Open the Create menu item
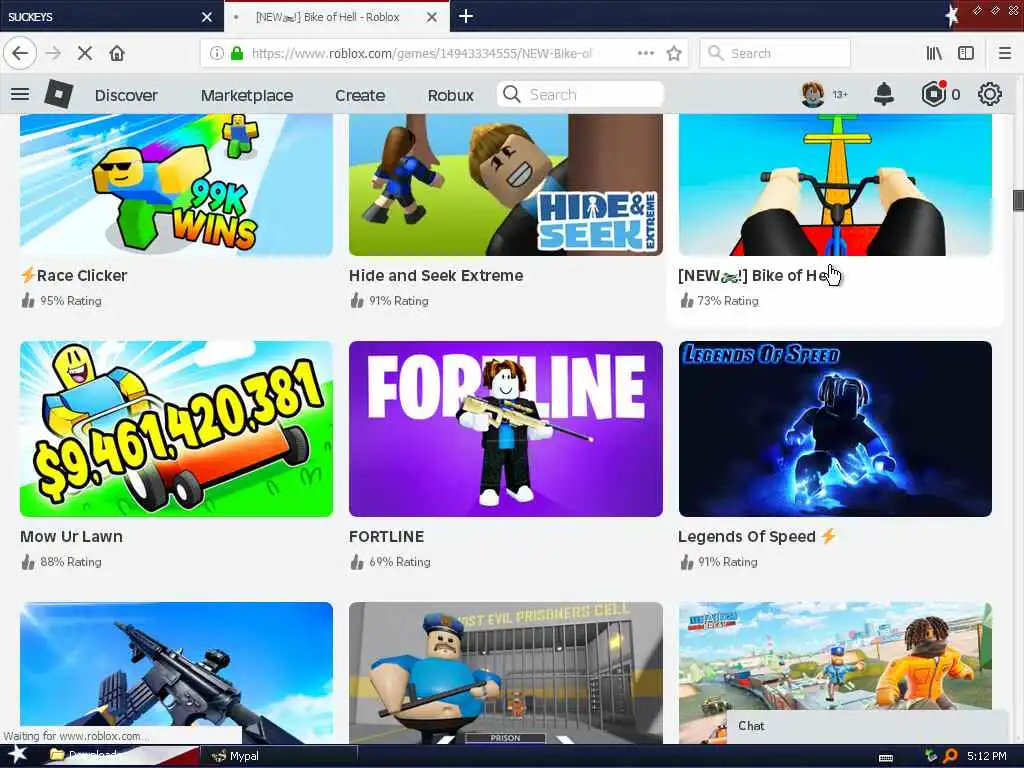This screenshot has width=1024, height=768. point(360,95)
